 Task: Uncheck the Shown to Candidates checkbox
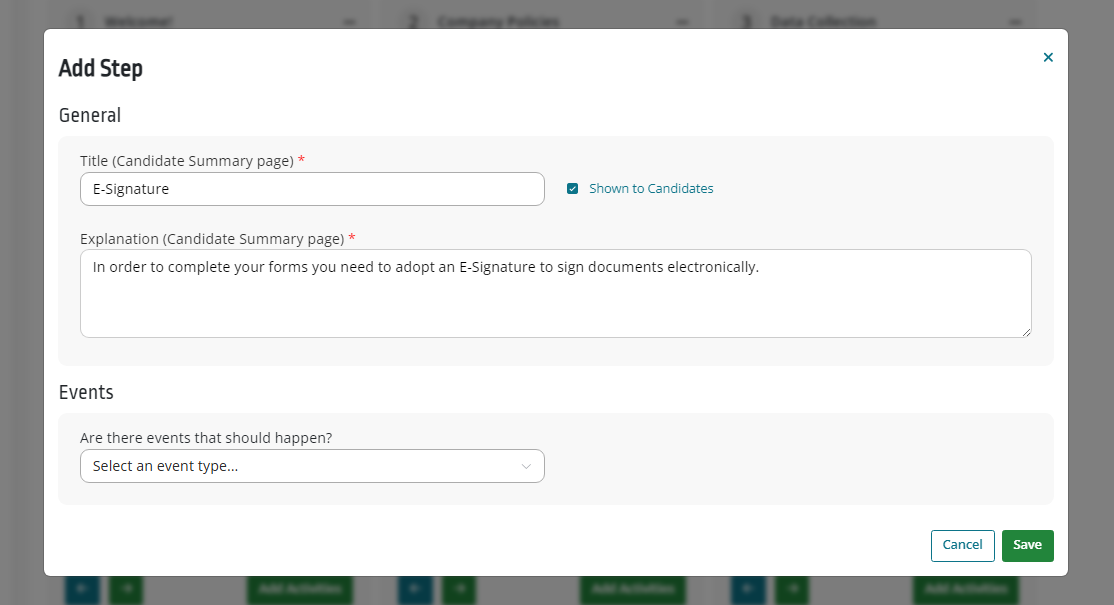573,189
